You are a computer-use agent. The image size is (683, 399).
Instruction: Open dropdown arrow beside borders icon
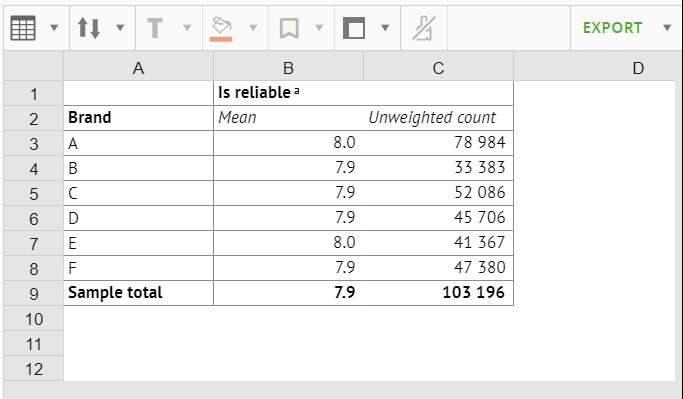tap(385, 28)
